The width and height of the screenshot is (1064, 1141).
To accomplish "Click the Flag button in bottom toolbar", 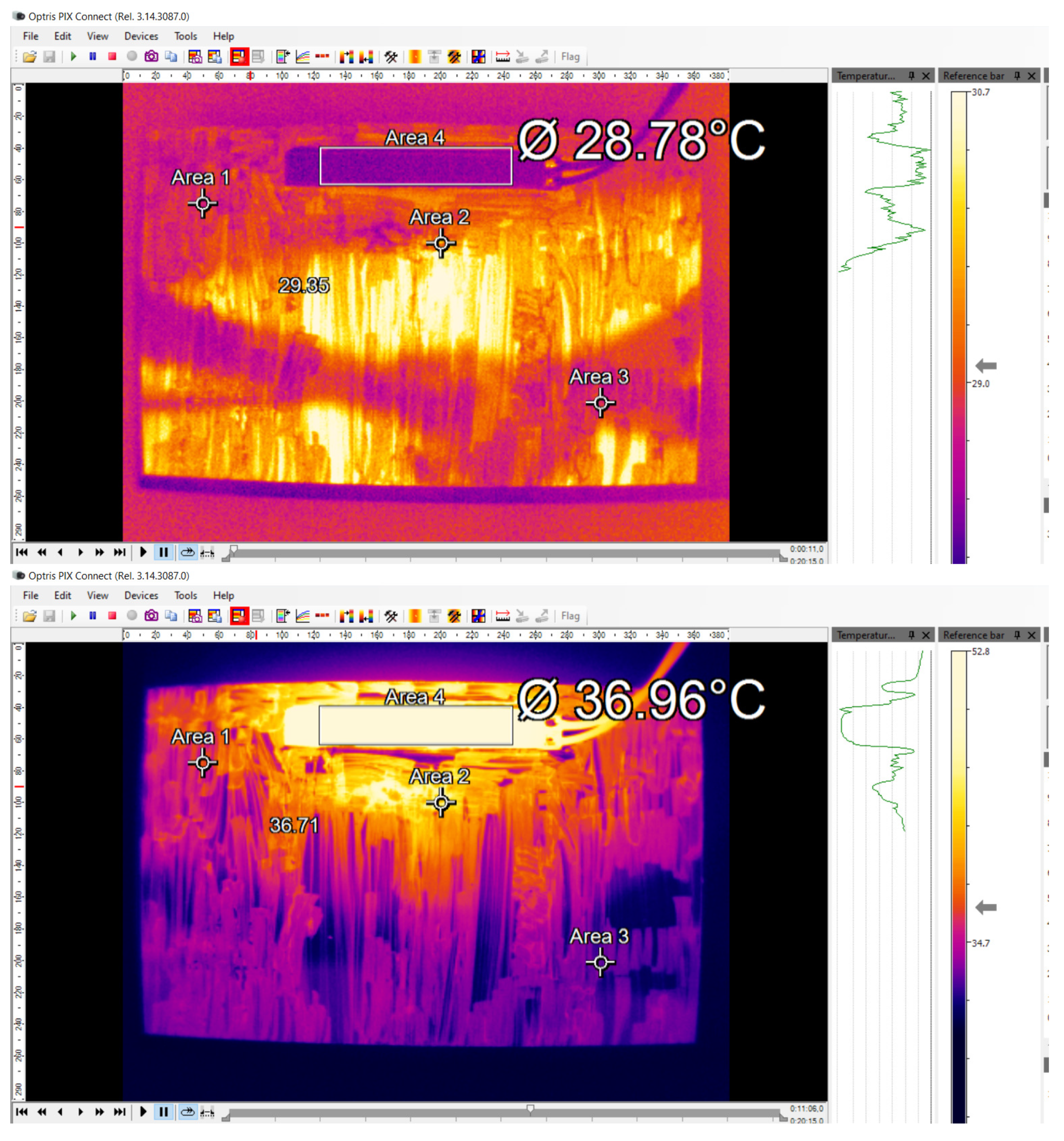I will pos(570,615).
